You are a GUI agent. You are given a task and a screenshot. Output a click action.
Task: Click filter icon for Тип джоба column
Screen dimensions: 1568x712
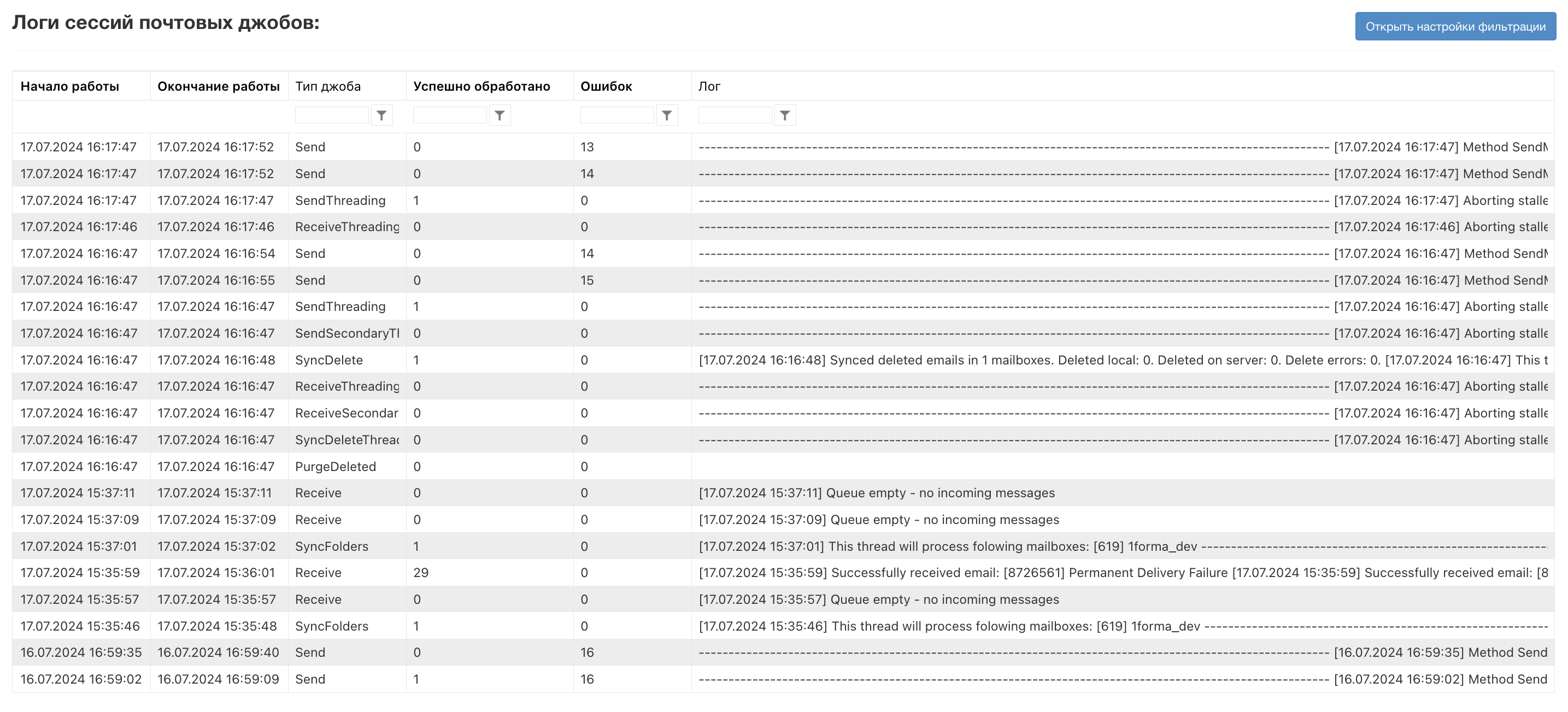click(381, 115)
